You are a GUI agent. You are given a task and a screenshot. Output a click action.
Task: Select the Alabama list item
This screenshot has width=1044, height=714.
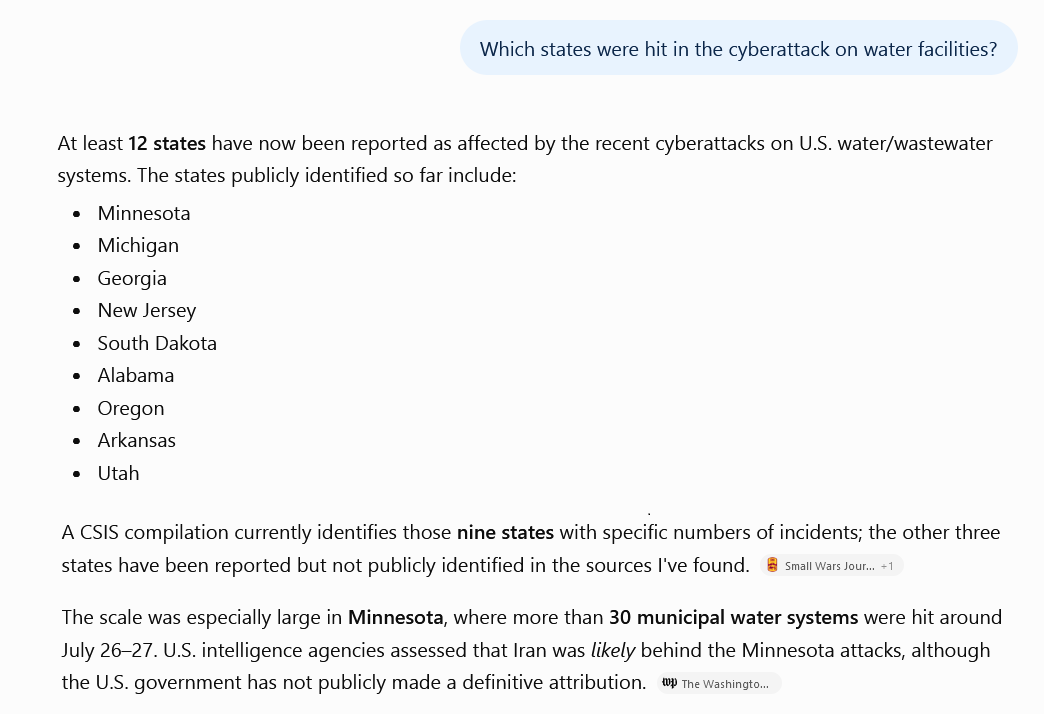136,376
